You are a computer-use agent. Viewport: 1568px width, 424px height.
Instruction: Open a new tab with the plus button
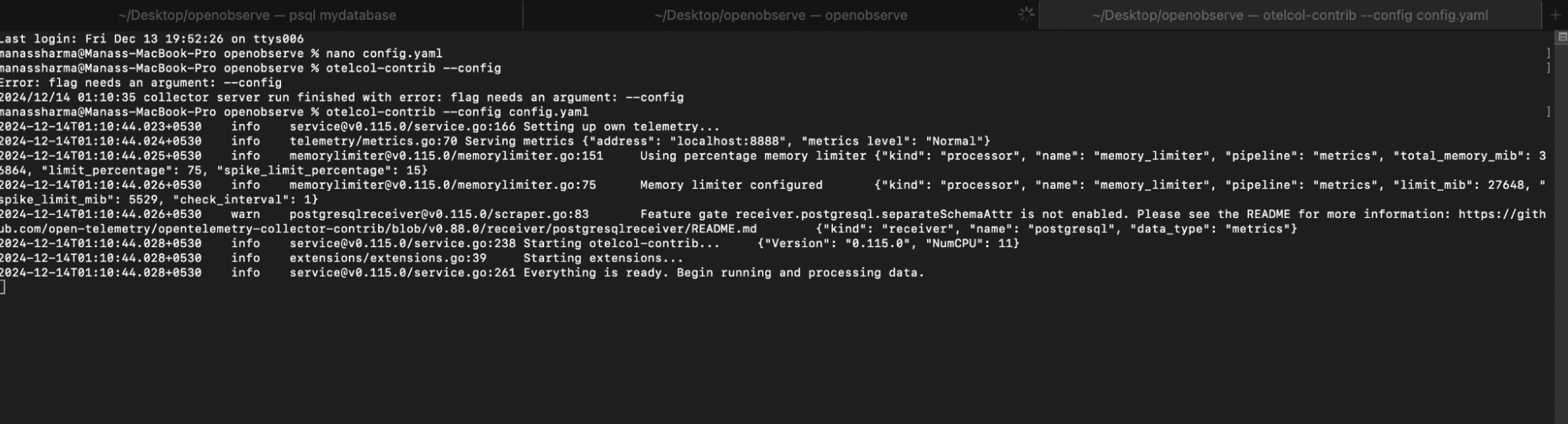click(x=1555, y=15)
